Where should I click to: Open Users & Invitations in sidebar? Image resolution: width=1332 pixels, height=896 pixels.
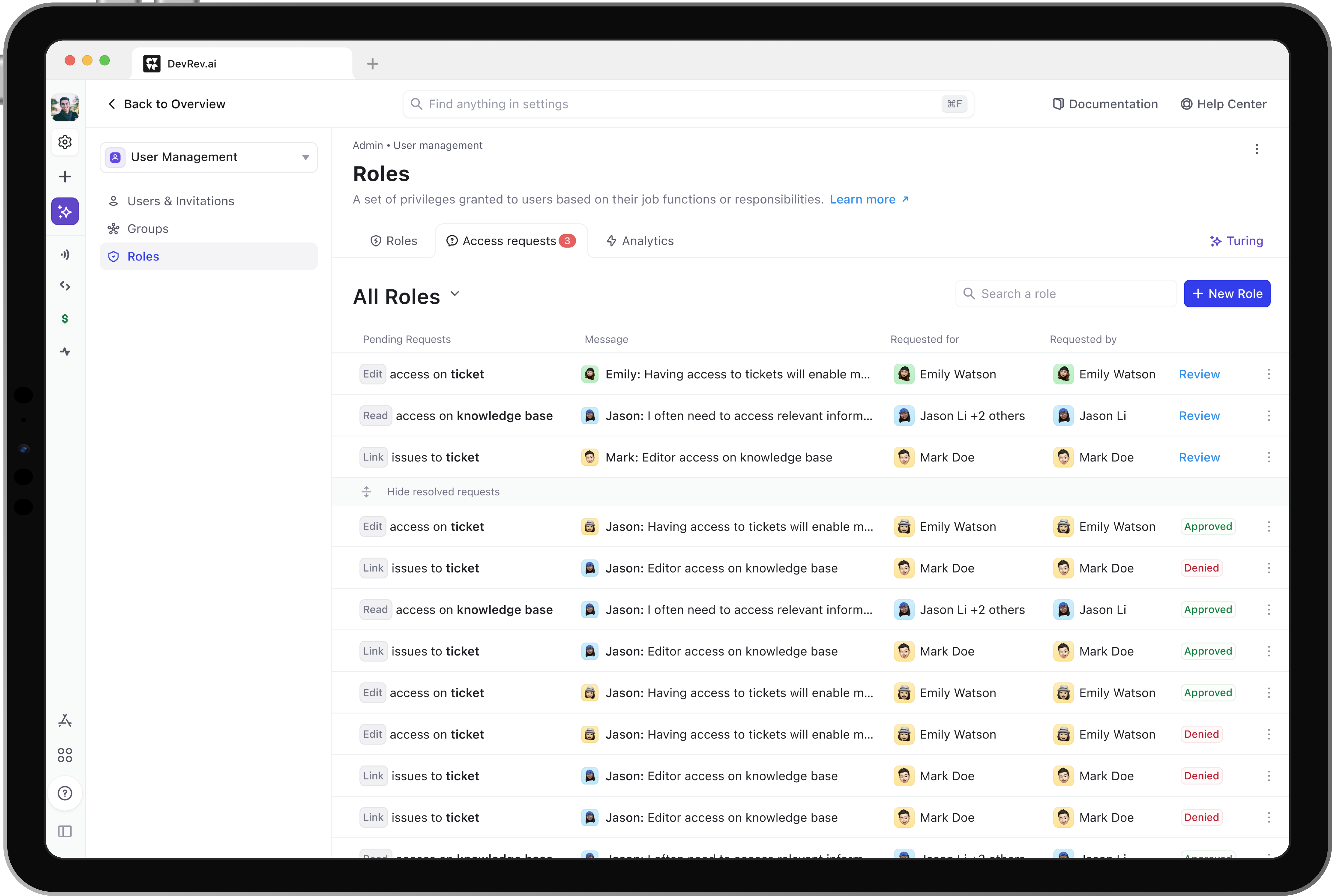click(x=209, y=201)
